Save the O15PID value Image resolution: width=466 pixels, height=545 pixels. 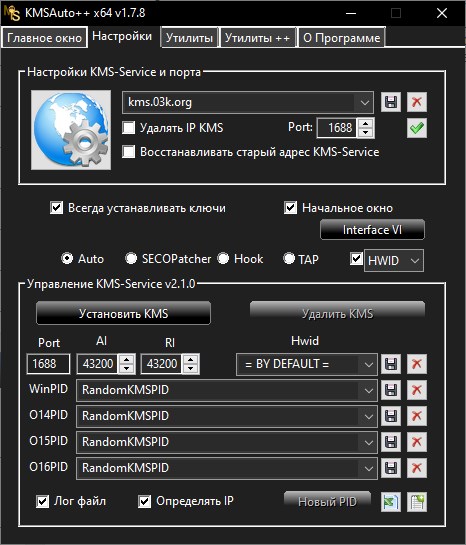(391, 442)
